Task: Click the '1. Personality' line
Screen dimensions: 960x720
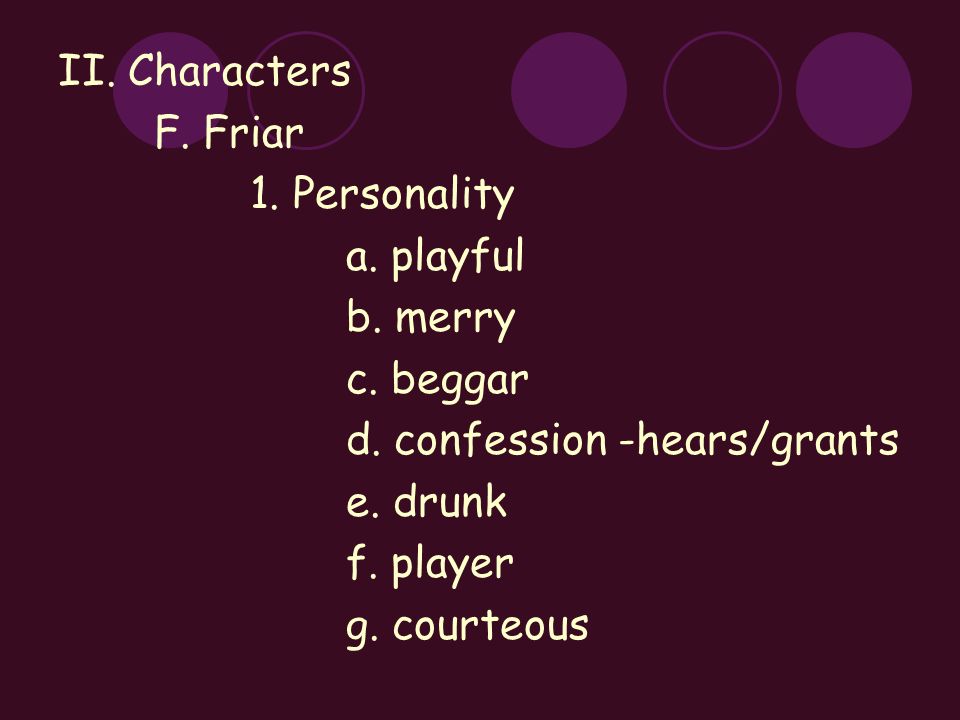Action: coord(383,195)
